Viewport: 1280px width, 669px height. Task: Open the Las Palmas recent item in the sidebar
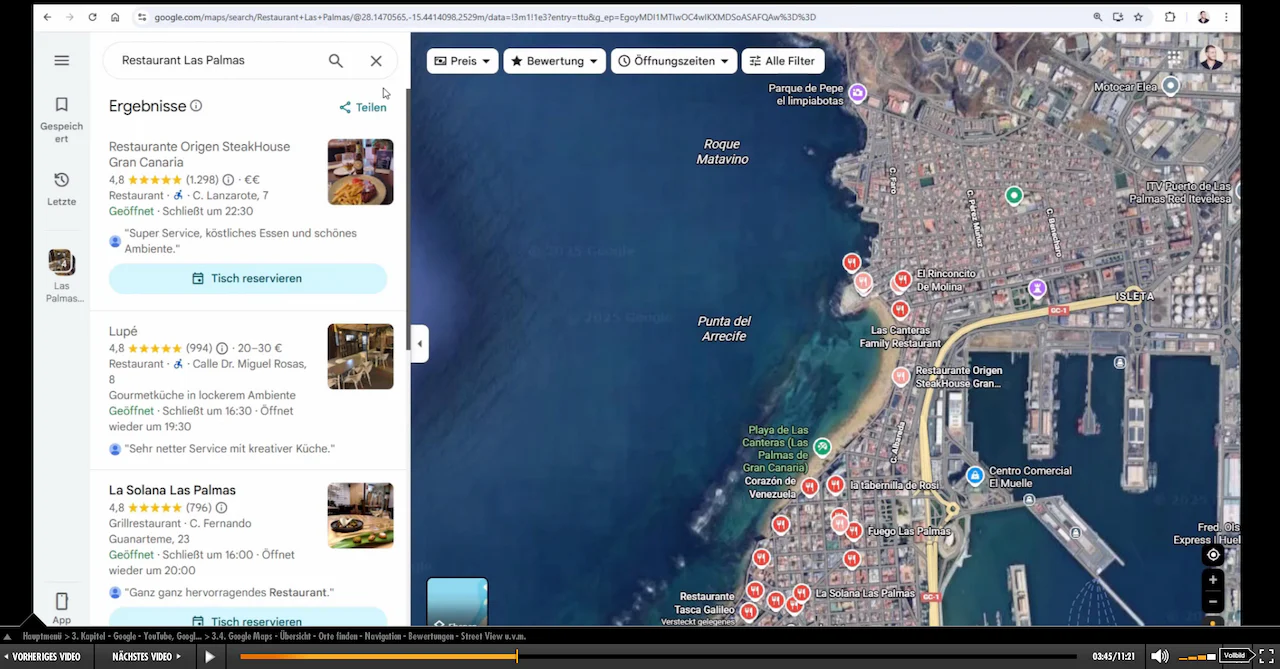click(62, 276)
